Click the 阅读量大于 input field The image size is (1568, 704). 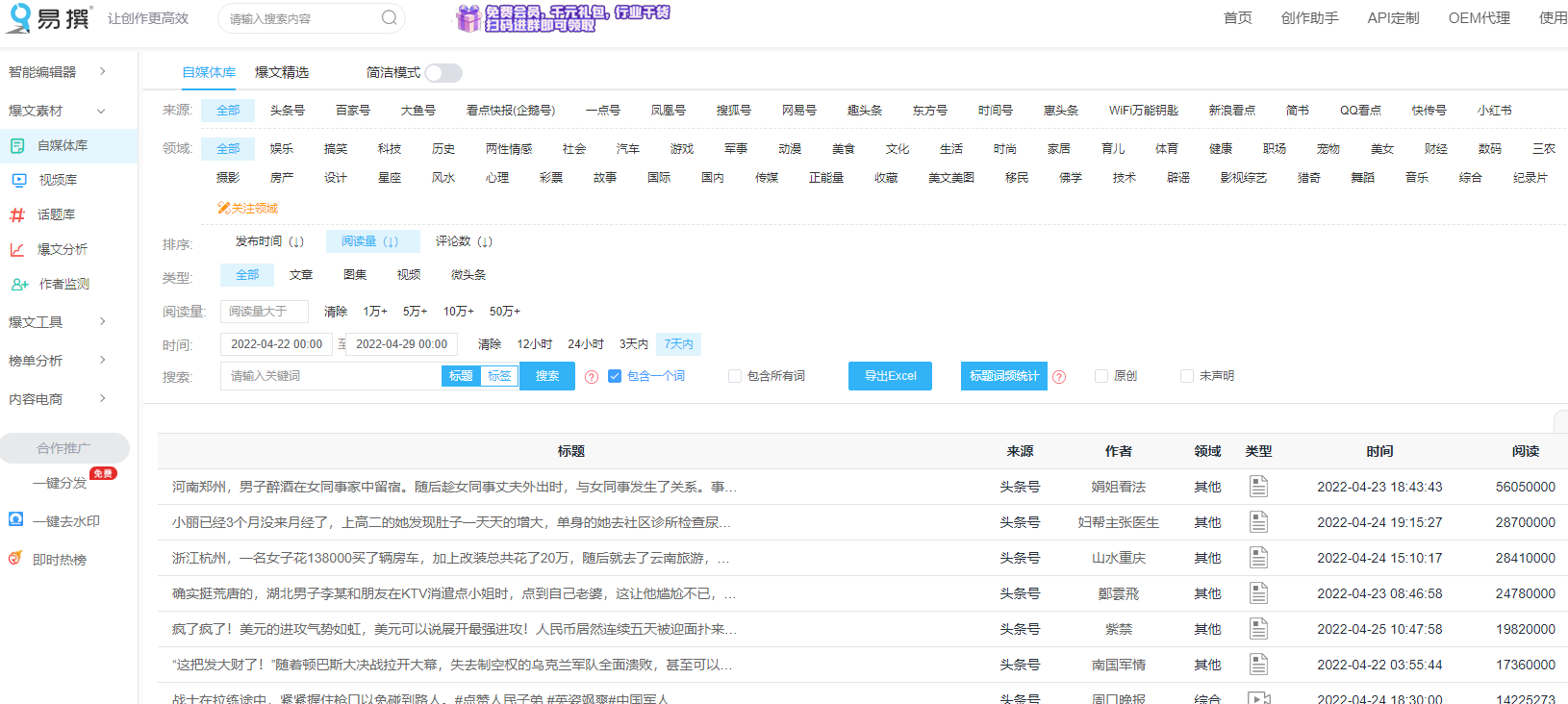pos(265,312)
